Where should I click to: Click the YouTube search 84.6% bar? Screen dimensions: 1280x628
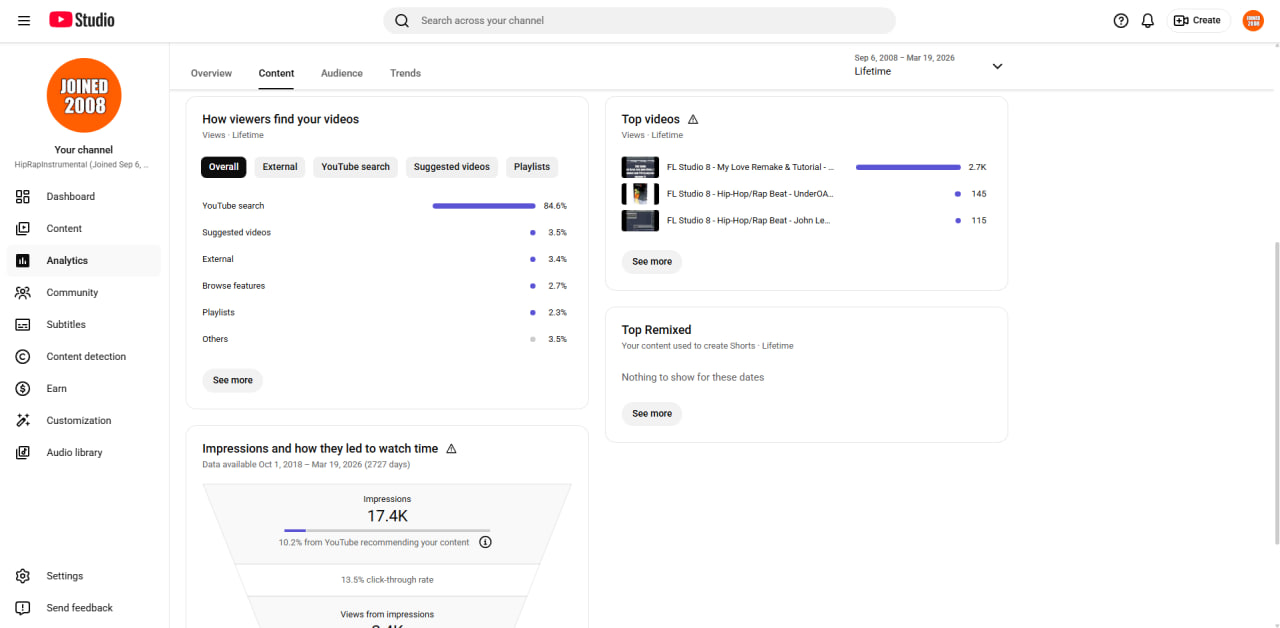(x=484, y=206)
